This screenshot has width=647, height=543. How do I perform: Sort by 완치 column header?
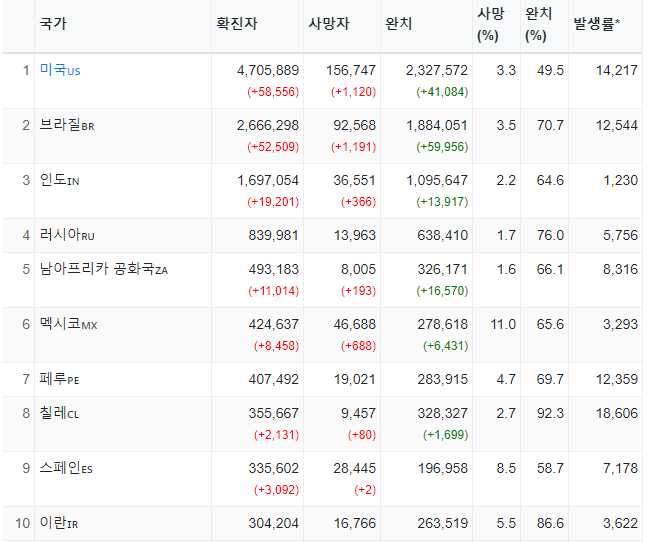[399, 24]
